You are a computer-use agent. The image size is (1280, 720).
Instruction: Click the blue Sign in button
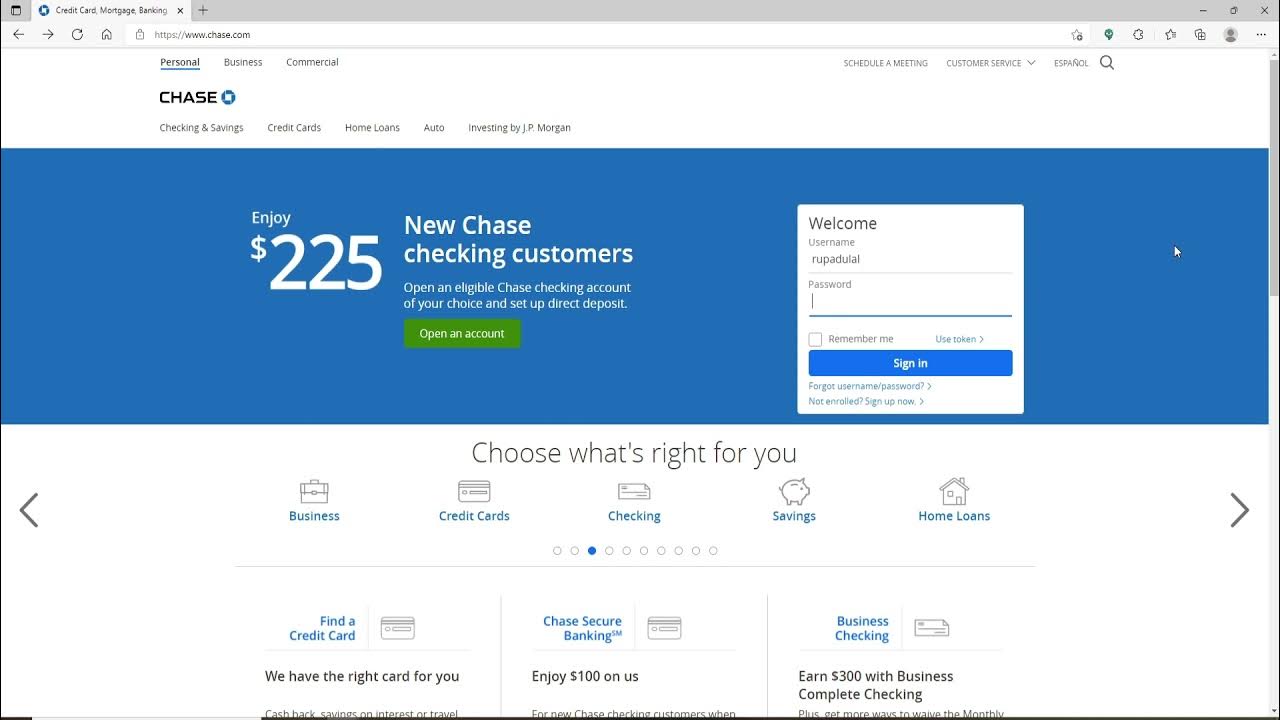click(x=910, y=363)
